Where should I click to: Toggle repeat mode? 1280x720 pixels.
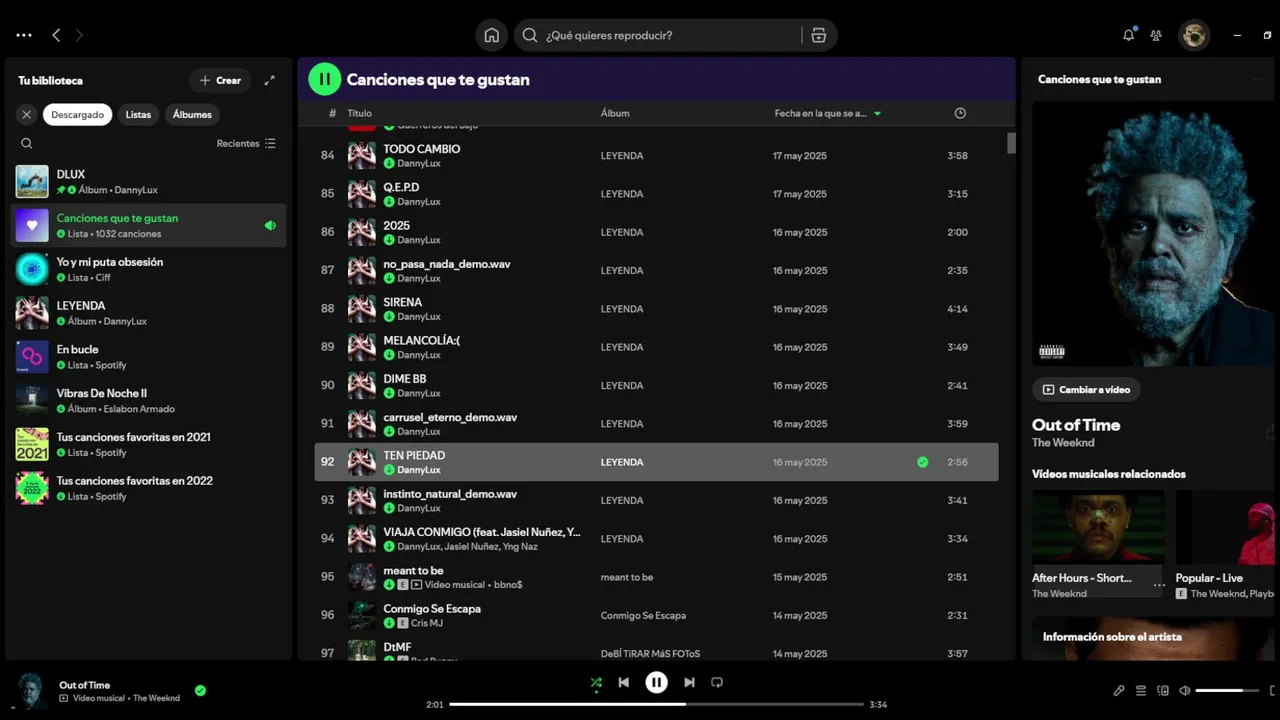click(717, 683)
